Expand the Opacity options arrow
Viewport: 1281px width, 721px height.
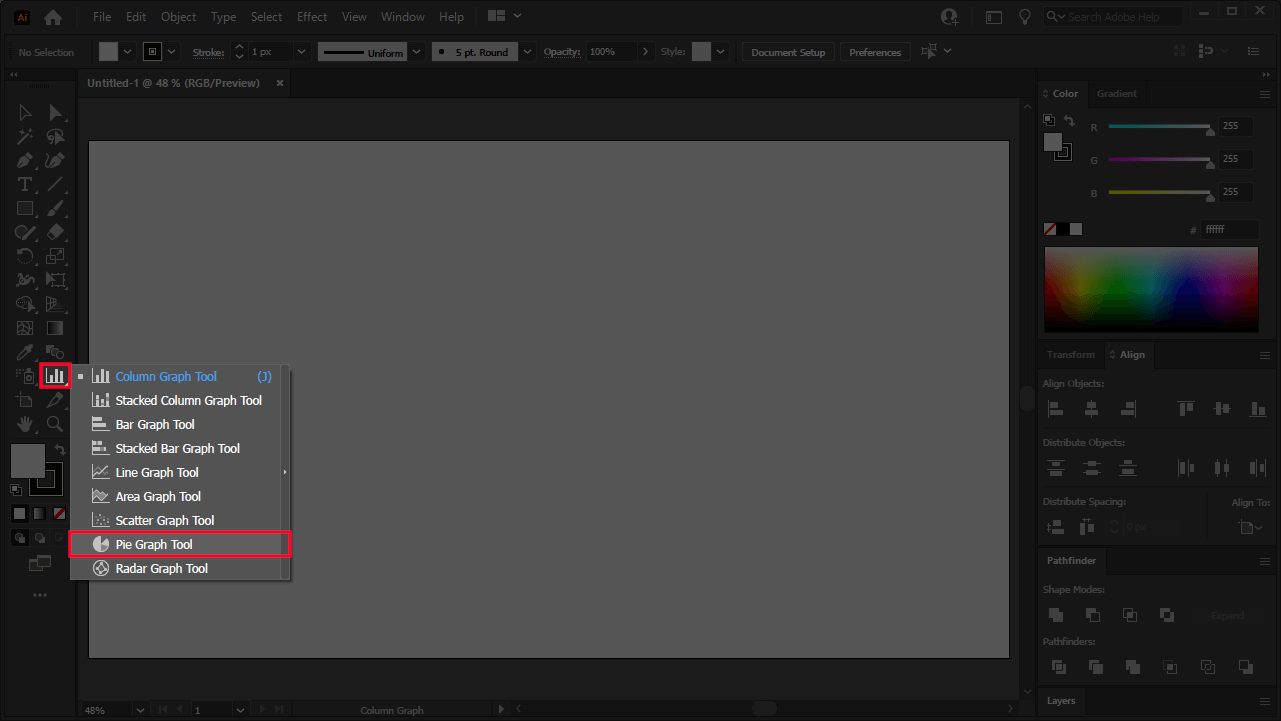(645, 52)
